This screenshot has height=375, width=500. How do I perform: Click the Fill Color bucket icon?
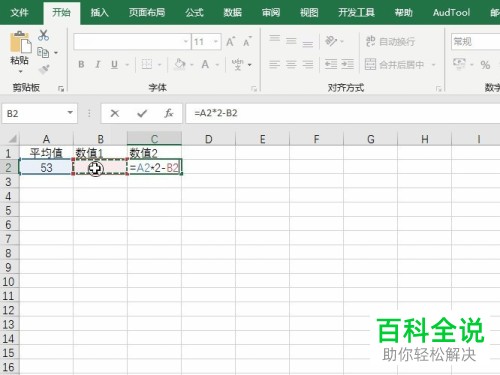[x=180, y=64]
